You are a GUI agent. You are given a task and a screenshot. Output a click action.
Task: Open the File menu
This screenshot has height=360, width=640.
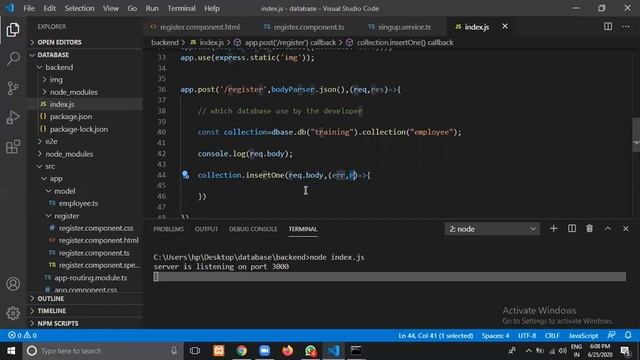pyautogui.click(x=29, y=8)
